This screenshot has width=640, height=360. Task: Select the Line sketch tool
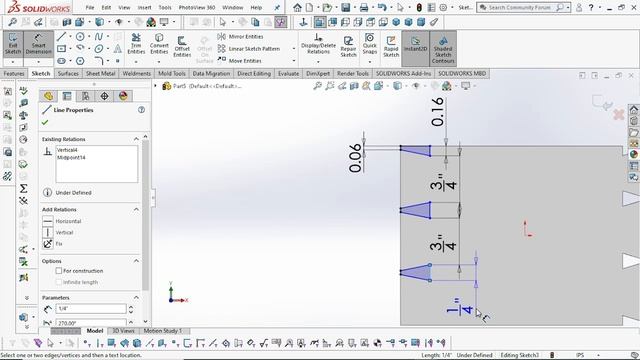tap(61, 37)
